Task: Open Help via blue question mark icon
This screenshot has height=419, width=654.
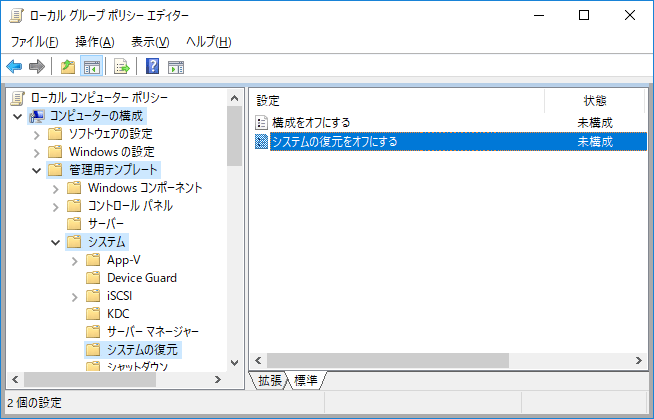Action: pyautogui.click(x=152, y=66)
